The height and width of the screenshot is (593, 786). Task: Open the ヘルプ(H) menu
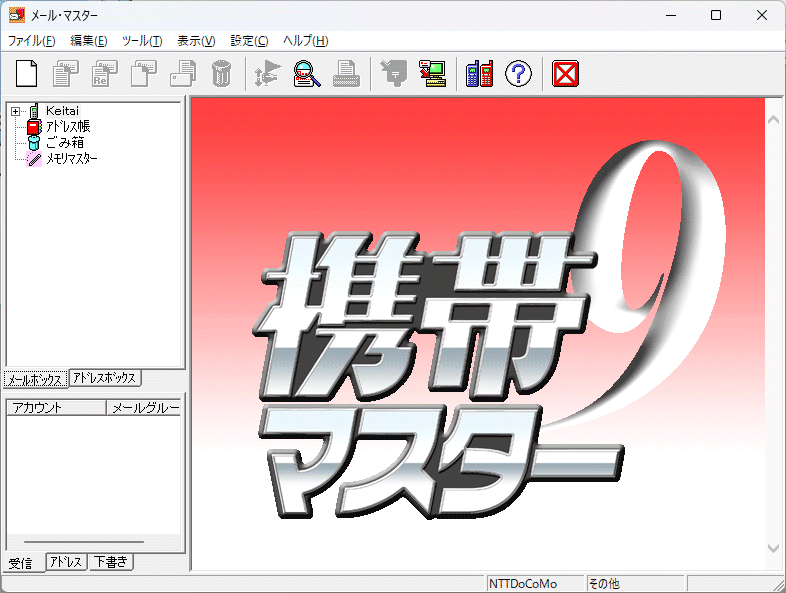305,41
